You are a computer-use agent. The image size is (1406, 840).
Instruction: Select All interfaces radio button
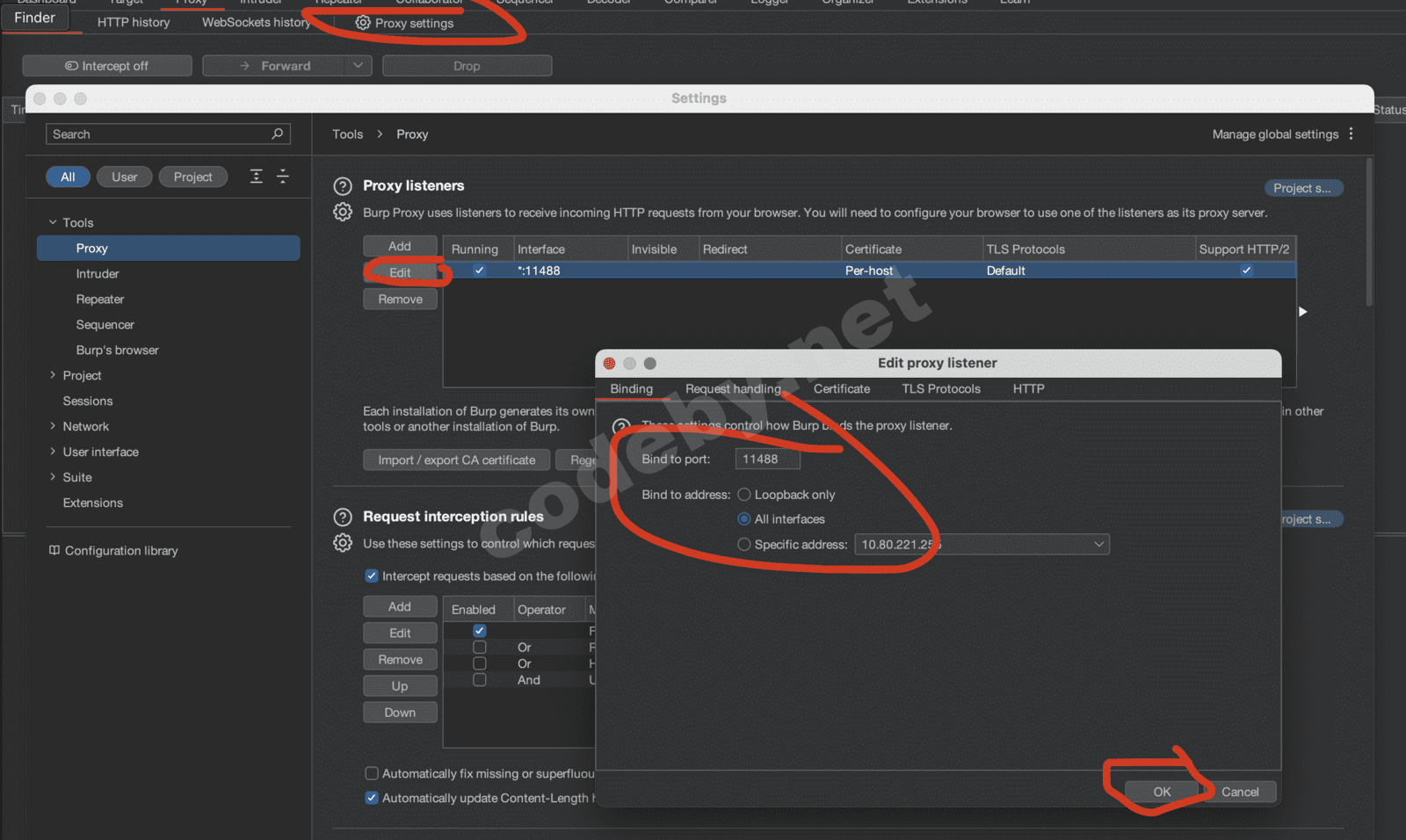744,519
